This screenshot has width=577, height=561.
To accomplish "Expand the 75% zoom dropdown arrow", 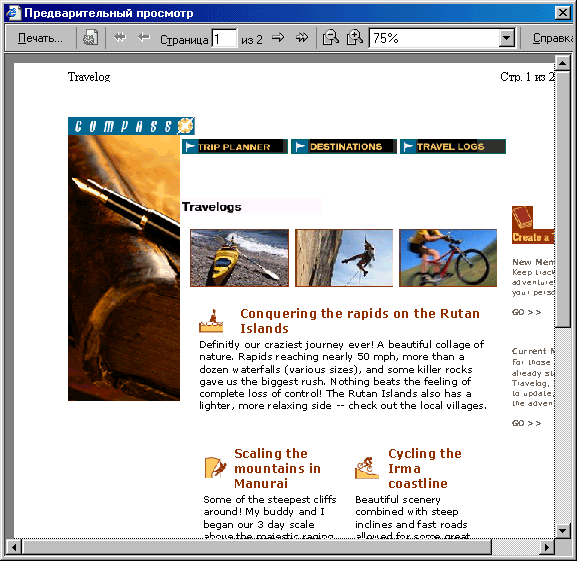I will coord(507,38).
